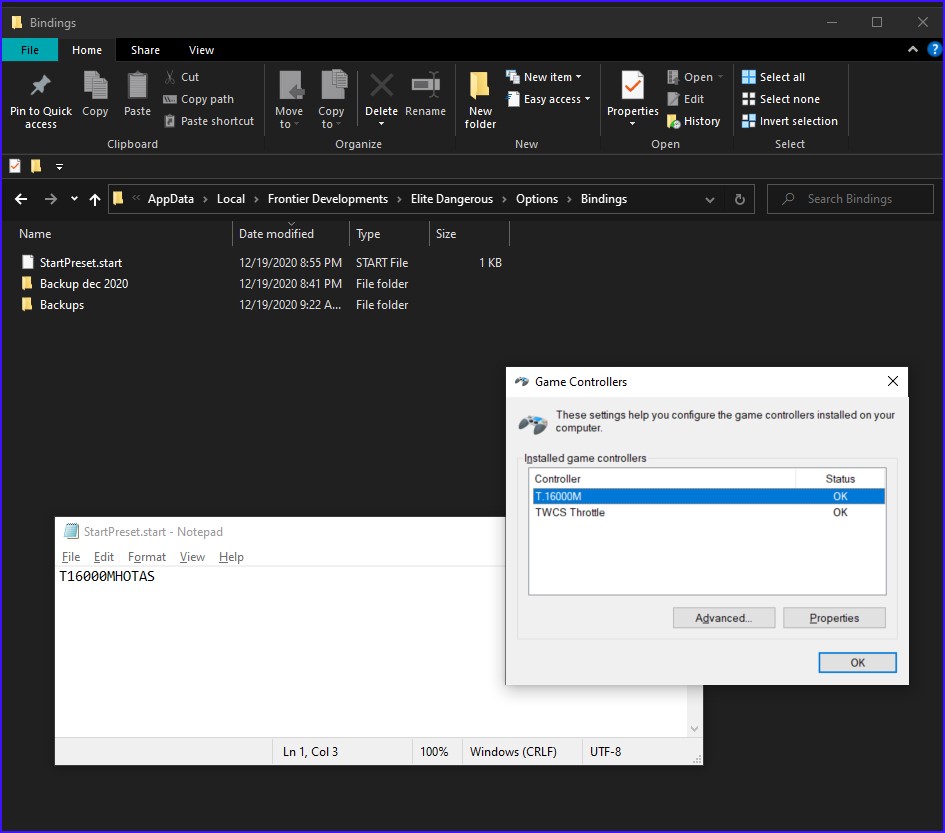Open the File tab in Explorer
Image resolution: width=945 pixels, height=833 pixels.
point(30,50)
